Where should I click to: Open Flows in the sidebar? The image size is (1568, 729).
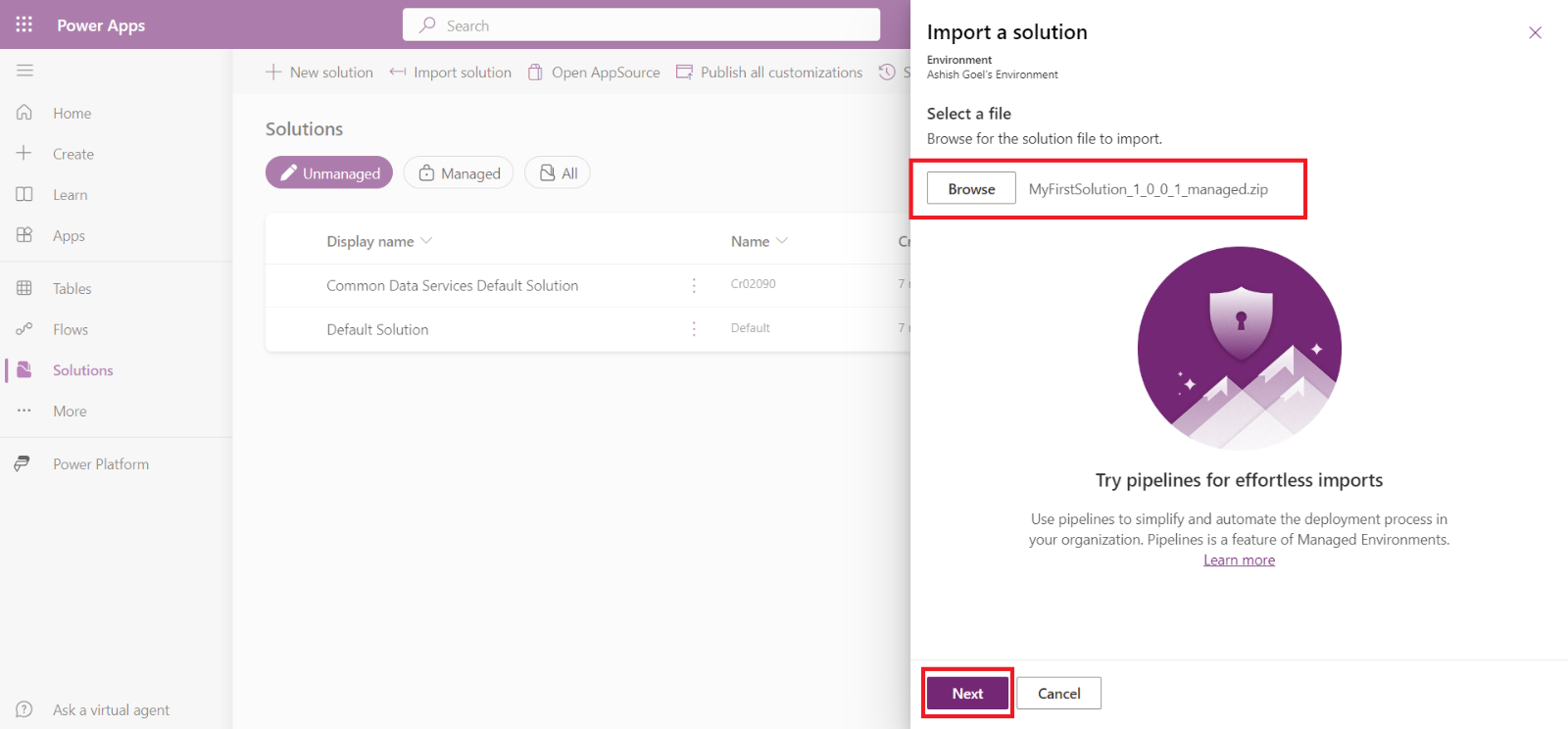tap(70, 330)
